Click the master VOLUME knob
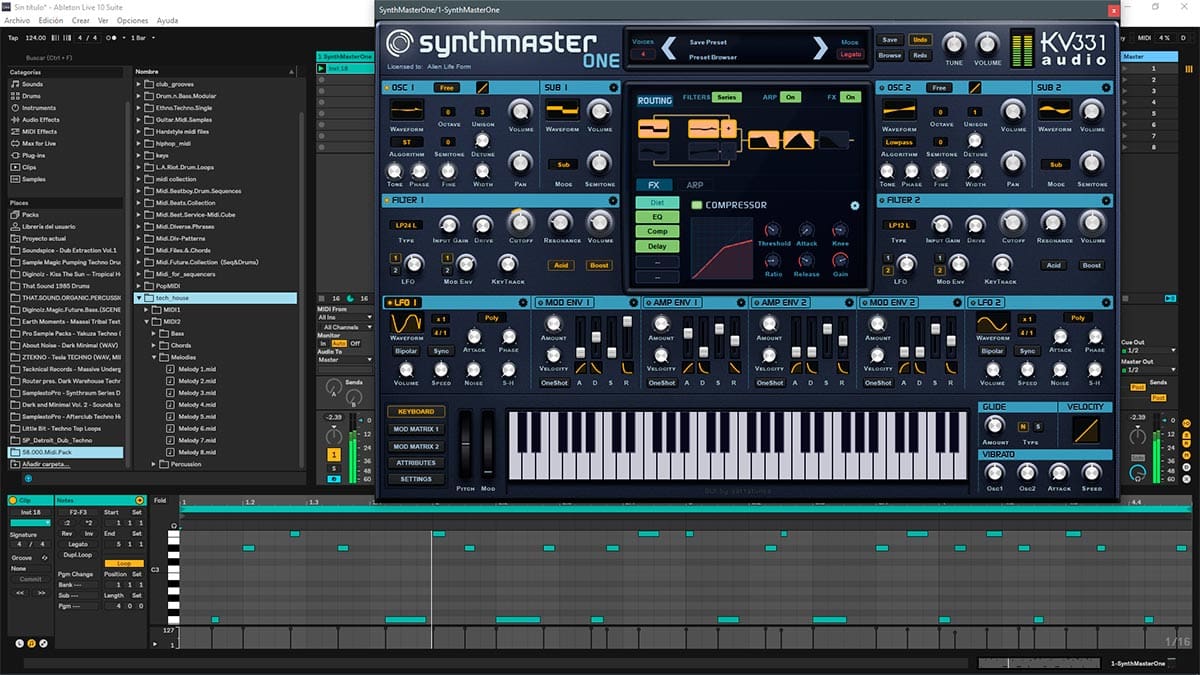Viewport: 1200px width, 675px height. point(988,44)
